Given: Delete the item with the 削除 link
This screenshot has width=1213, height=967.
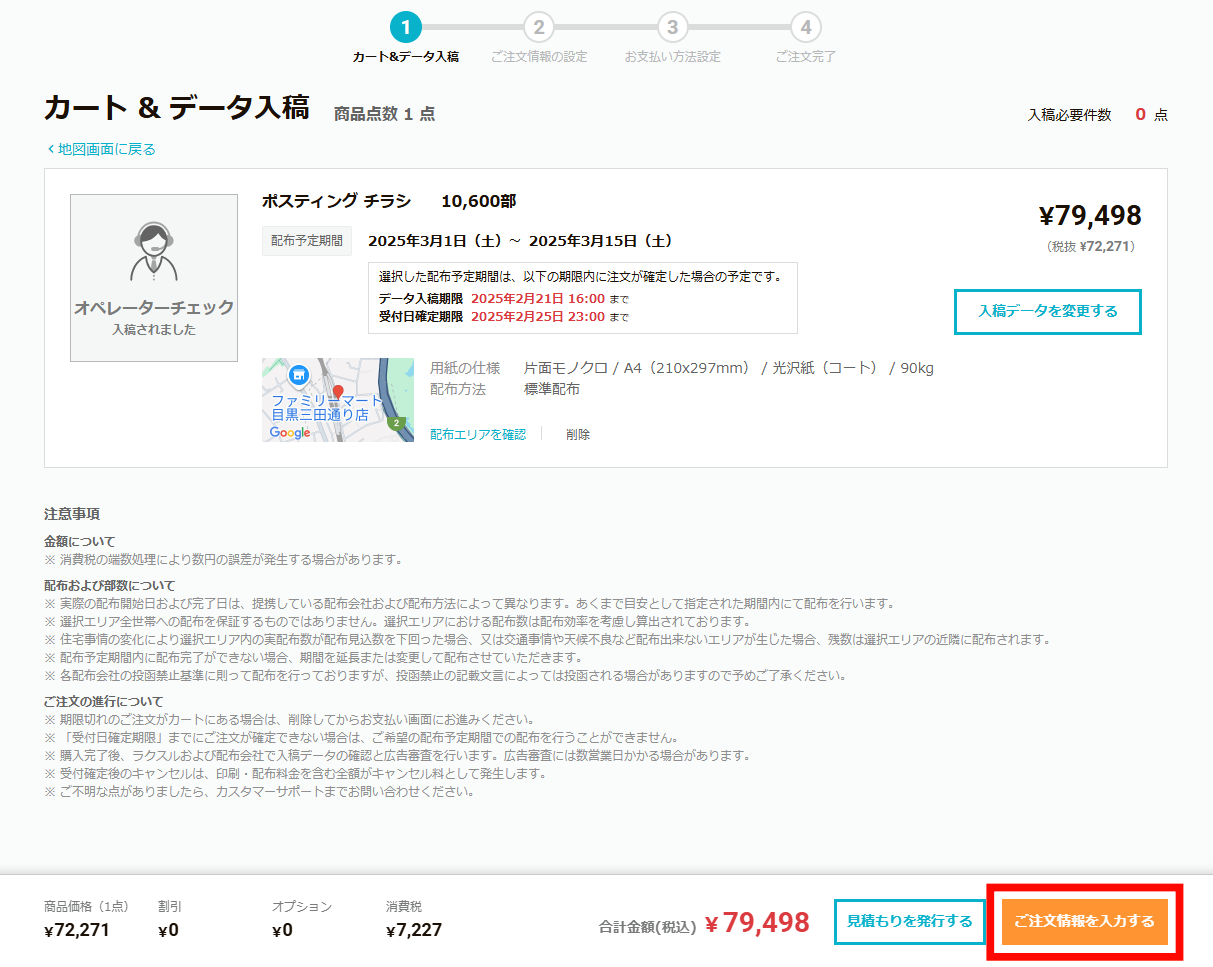Looking at the screenshot, I should tap(578, 433).
